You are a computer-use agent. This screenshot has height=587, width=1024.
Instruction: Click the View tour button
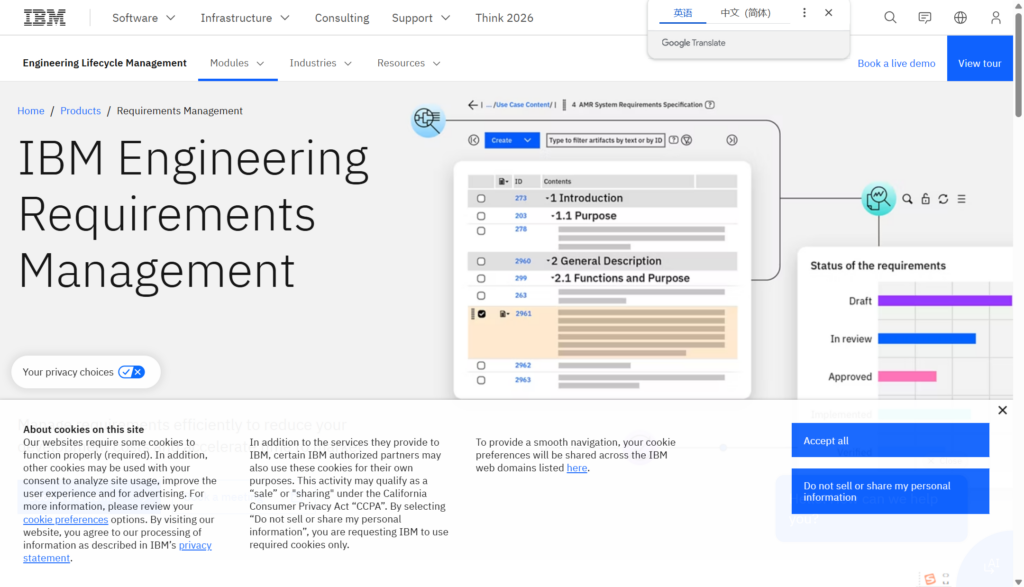[979, 63]
